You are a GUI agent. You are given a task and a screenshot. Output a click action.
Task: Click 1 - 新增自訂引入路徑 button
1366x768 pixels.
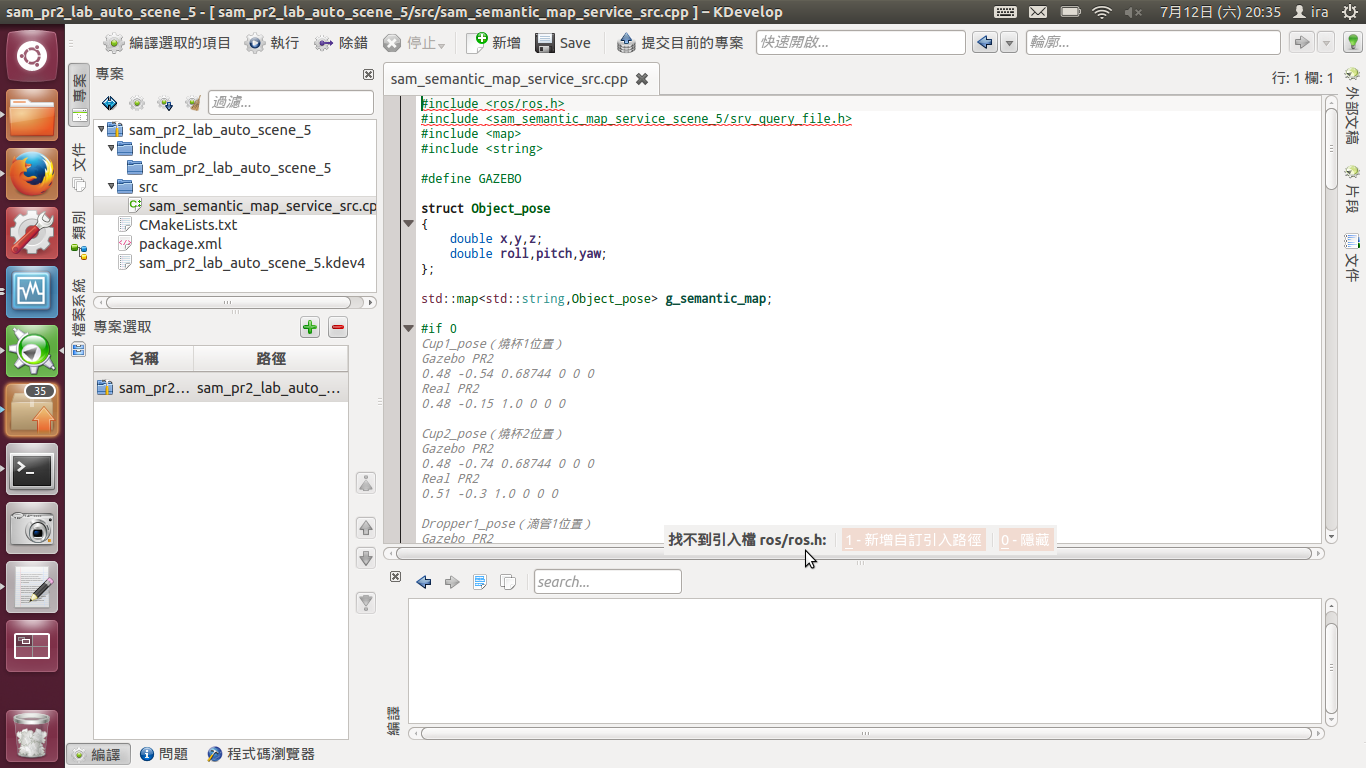[914, 540]
